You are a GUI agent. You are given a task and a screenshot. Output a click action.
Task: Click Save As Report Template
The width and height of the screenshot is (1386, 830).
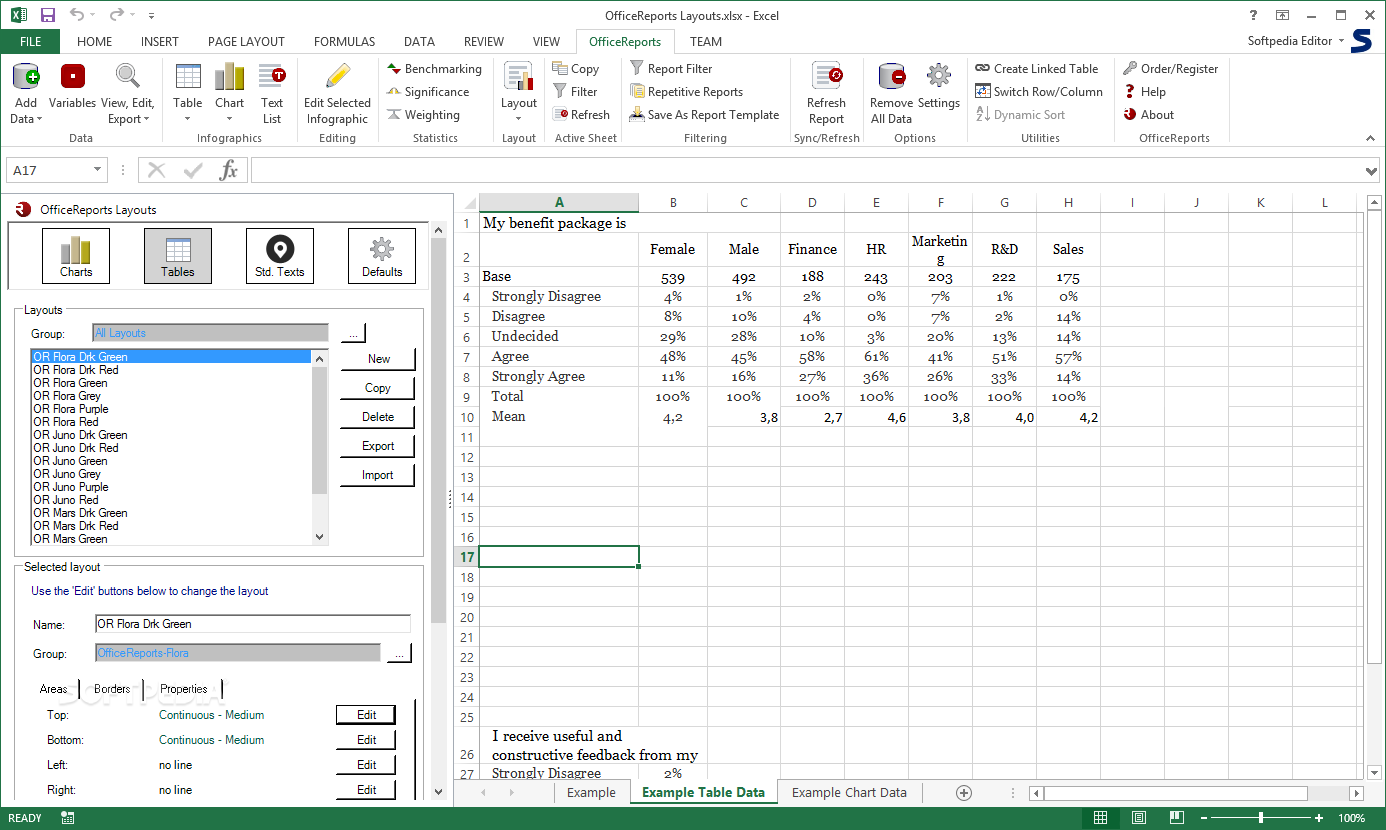pos(704,115)
